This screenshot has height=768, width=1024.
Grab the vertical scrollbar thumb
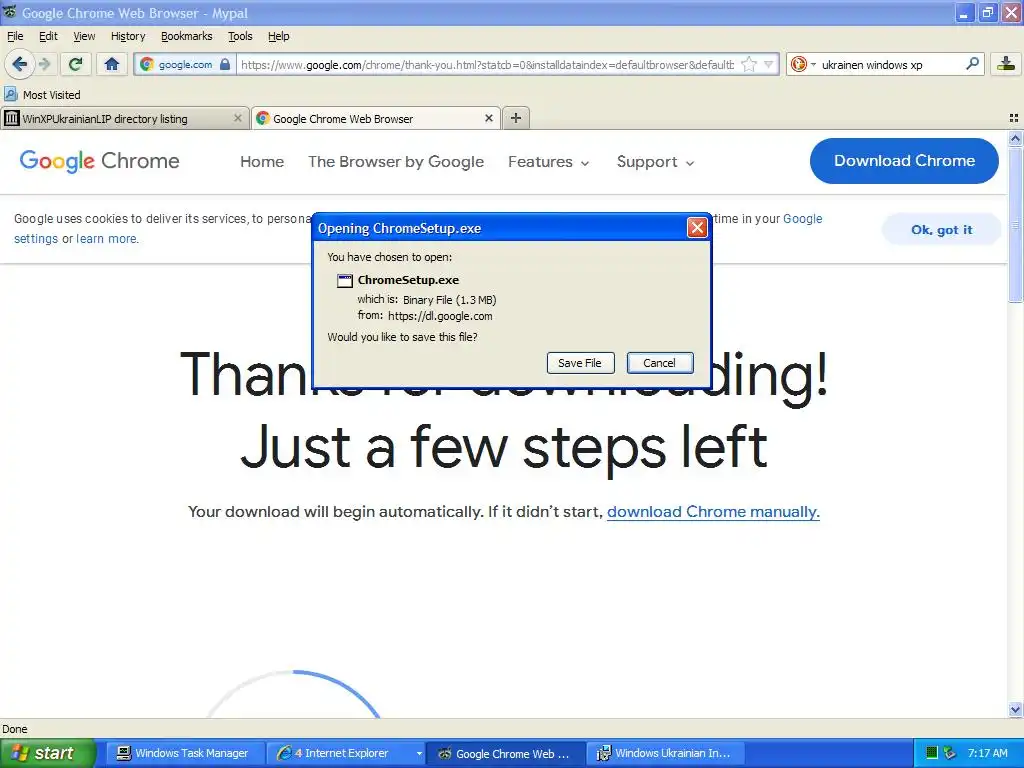1015,224
